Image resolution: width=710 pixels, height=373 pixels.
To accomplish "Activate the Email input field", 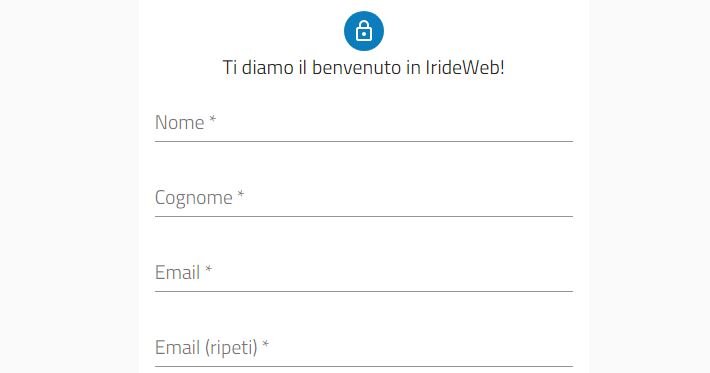I will (x=364, y=273).
